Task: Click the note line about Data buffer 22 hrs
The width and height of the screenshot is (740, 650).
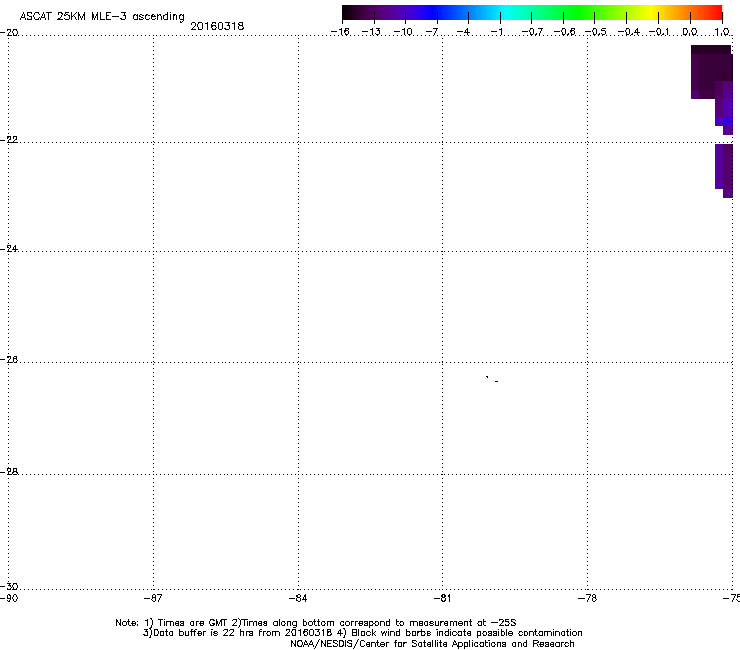Action: (x=362, y=633)
